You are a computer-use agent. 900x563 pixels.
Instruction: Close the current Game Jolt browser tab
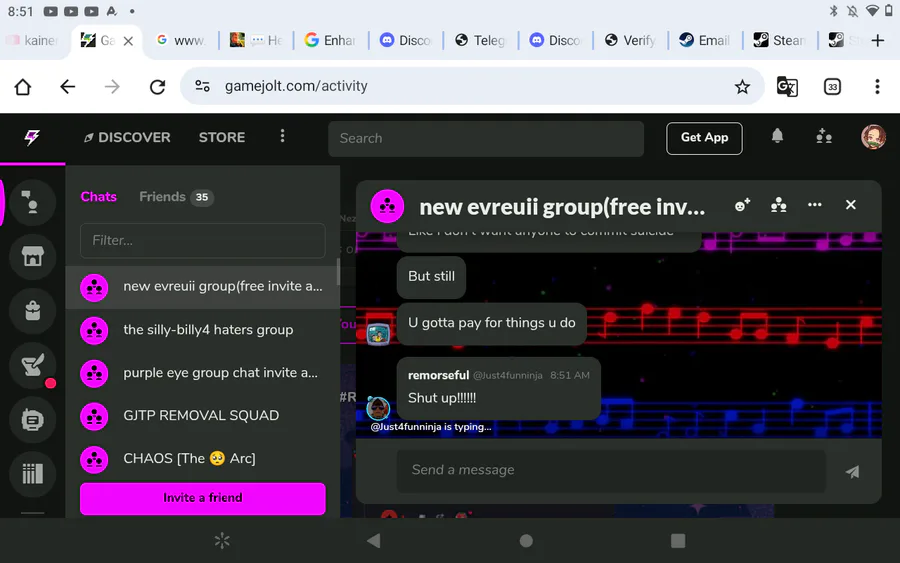pyautogui.click(x=129, y=41)
